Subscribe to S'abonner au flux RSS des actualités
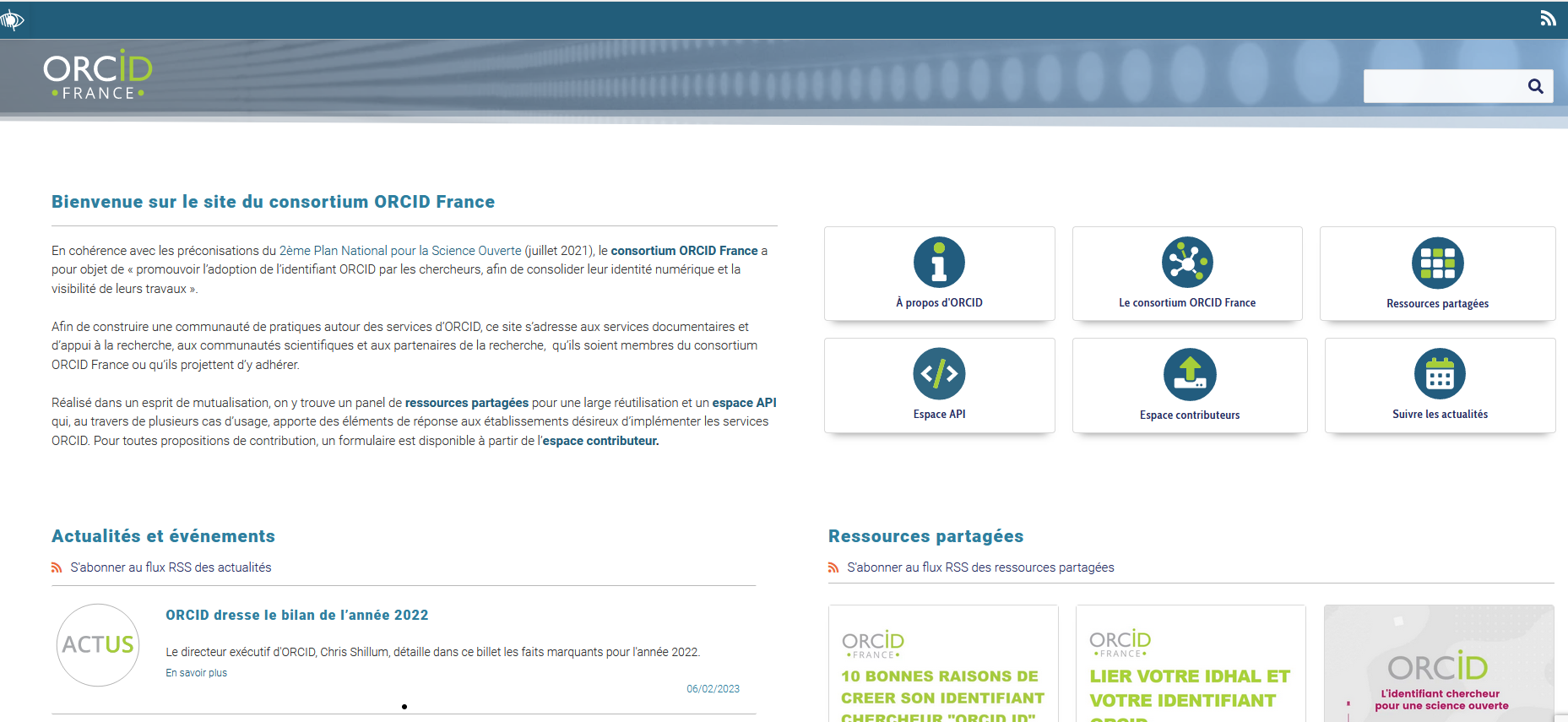Viewport: 1568px width, 722px height. pos(171,567)
